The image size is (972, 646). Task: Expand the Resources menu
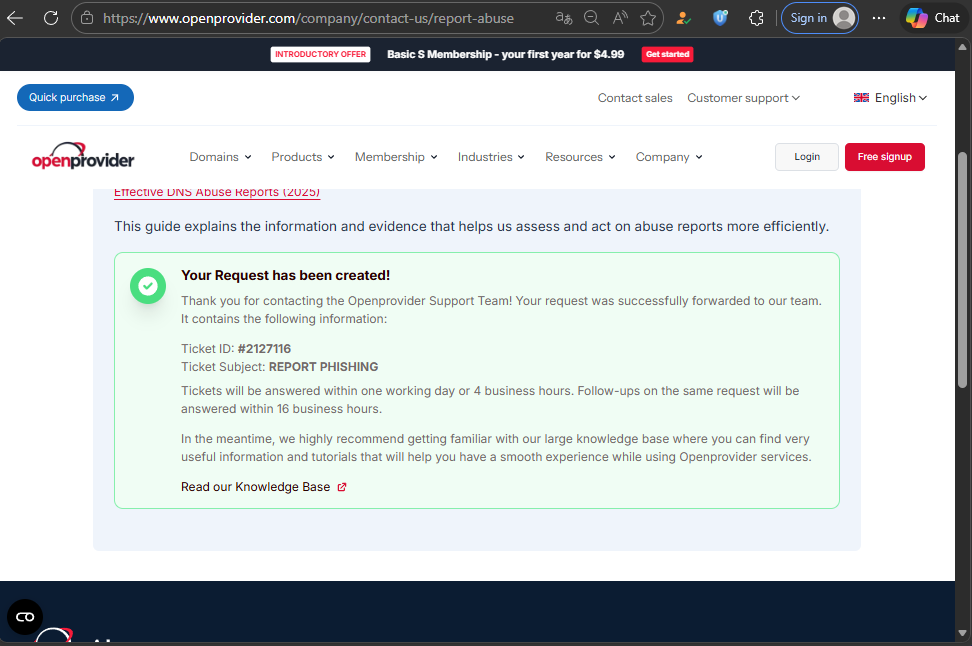point(580,157)
